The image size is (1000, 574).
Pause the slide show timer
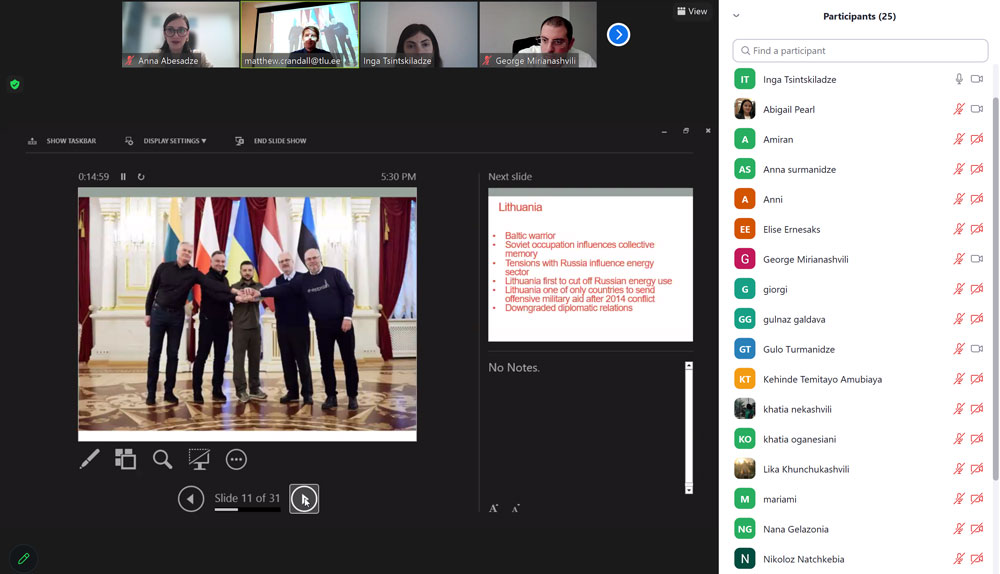pyautogui.click(x=124, y=177)
